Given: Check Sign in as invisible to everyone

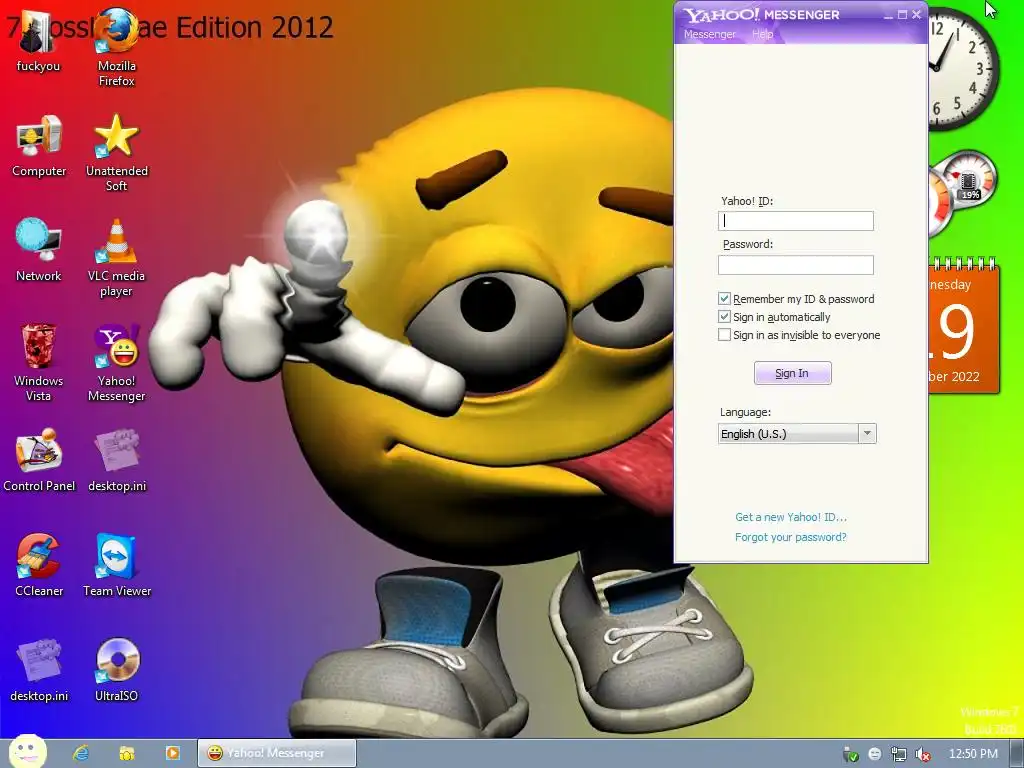Looking at the screenshot, I should [724, 335].
